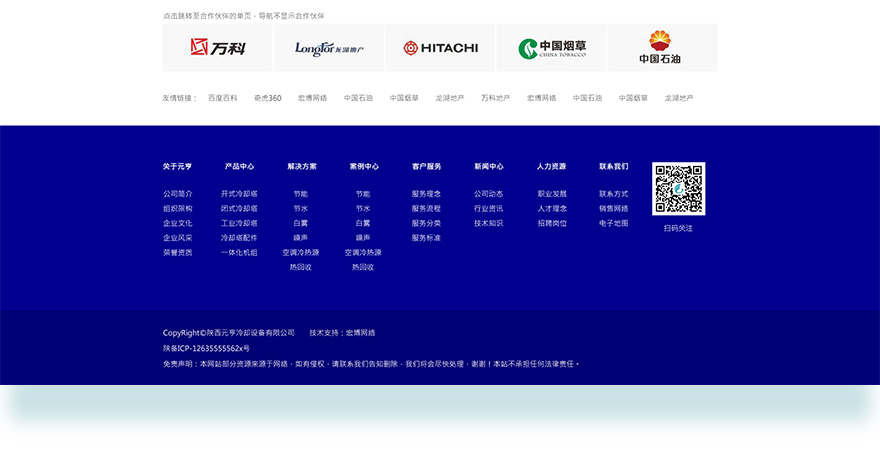880x470 pixels.
Task: Click the HITACHI partner logo
Action: [x=440, y=47]
